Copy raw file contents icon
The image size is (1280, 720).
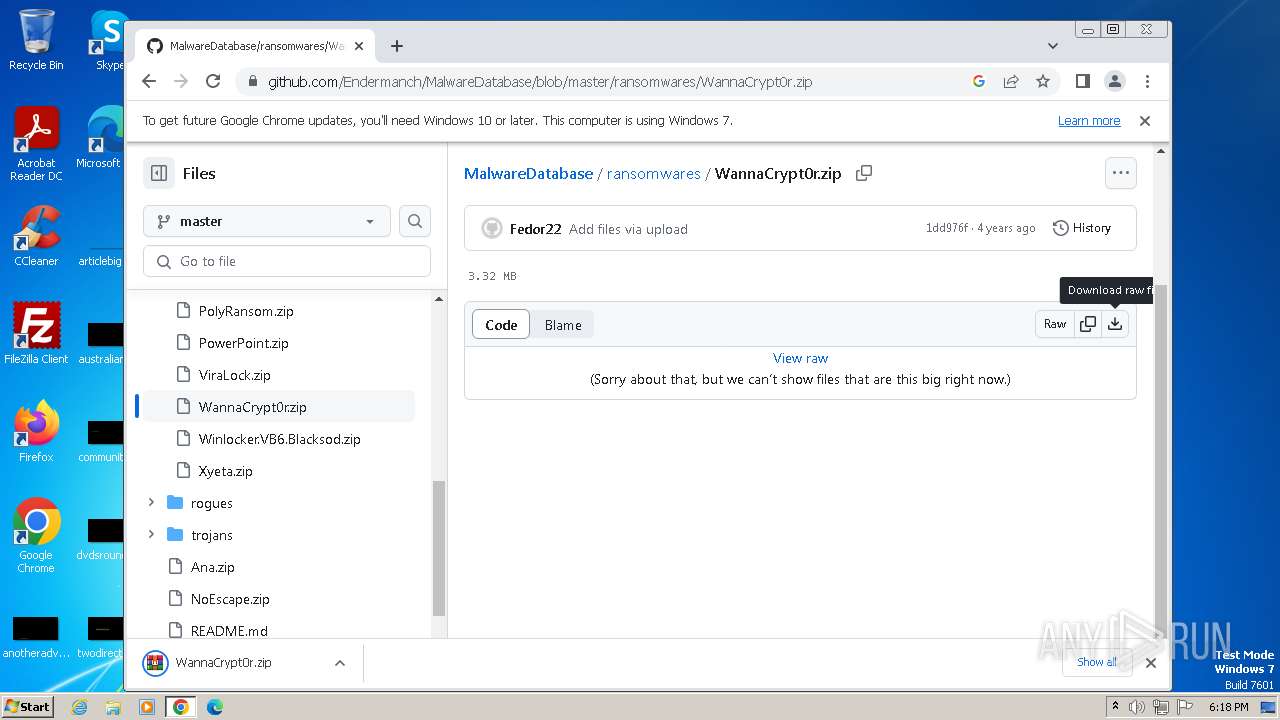point(1088,324)
